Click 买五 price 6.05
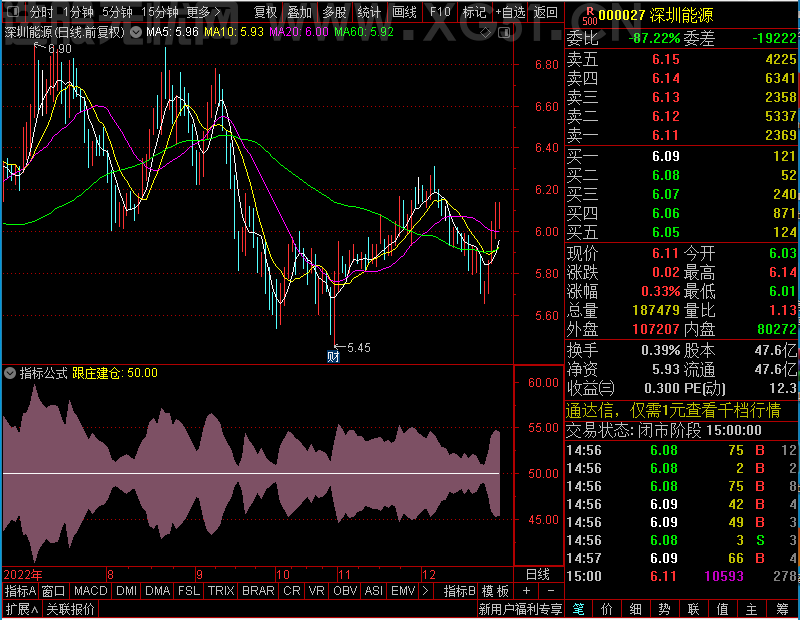800x620 pixels. 666,232
